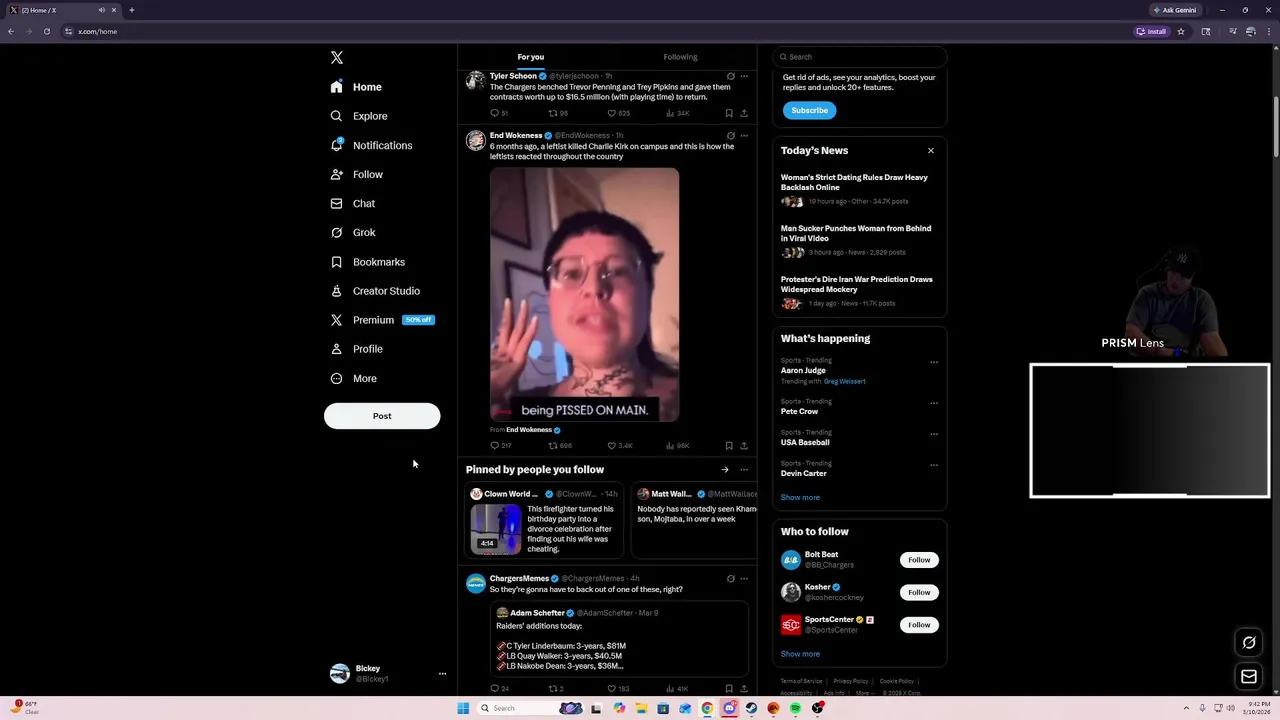This screenshot has height=720, width=1280.
Task: Repost the End Wokeness post
Action: click(560, 446)
